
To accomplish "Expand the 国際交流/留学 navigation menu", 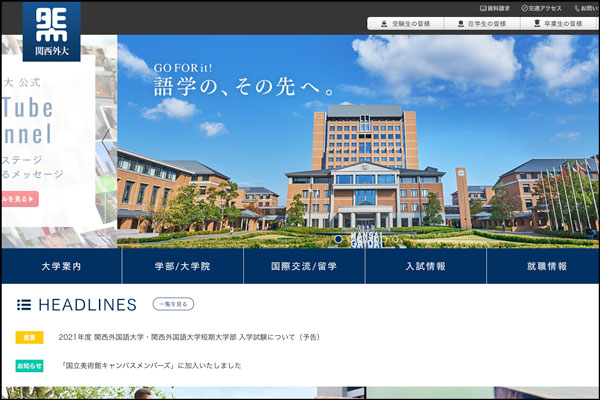I will point(303,266).
